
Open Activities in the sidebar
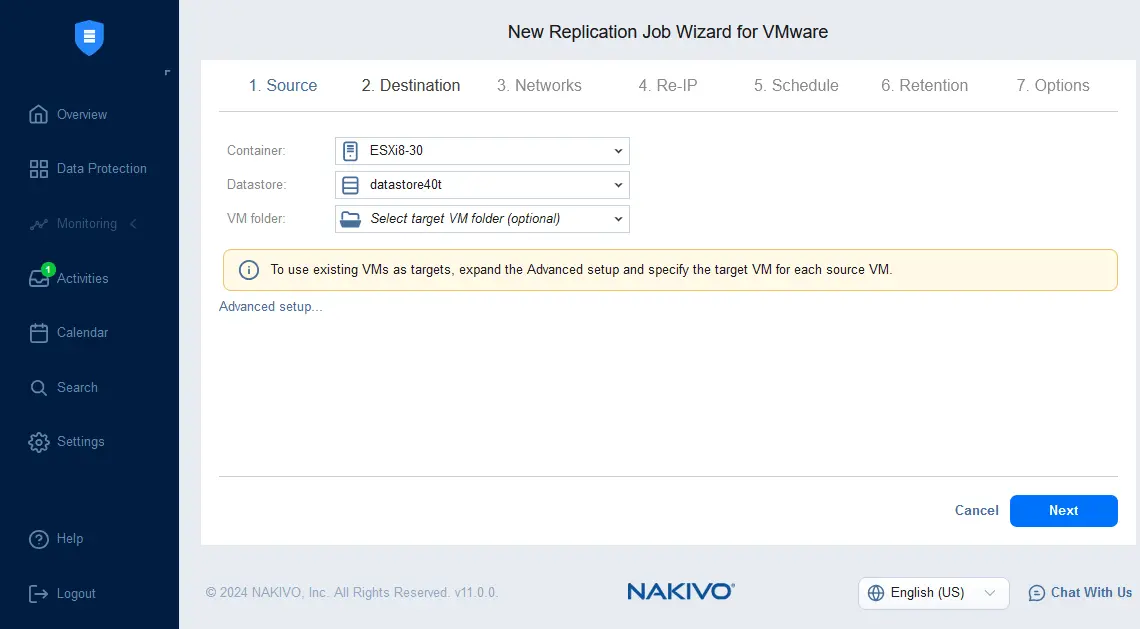tap(83, 279)
